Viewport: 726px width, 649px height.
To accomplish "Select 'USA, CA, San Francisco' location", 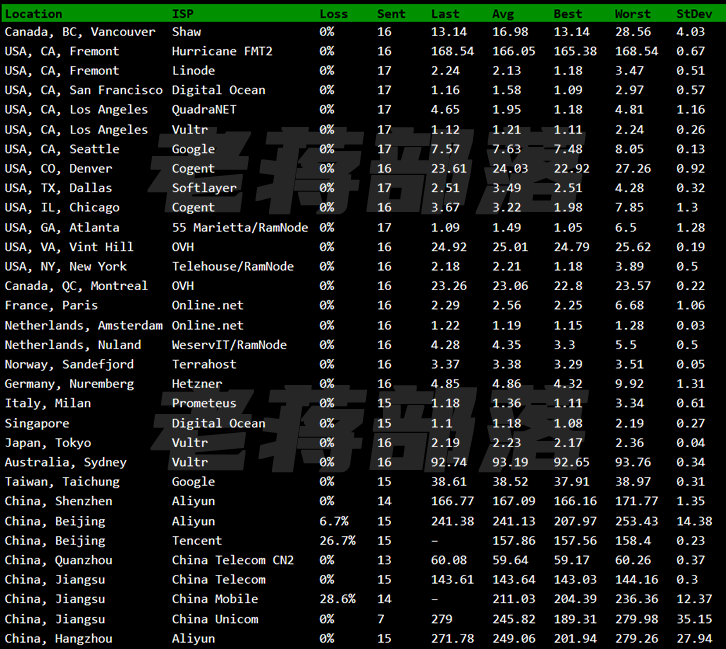I will [84, 90].
